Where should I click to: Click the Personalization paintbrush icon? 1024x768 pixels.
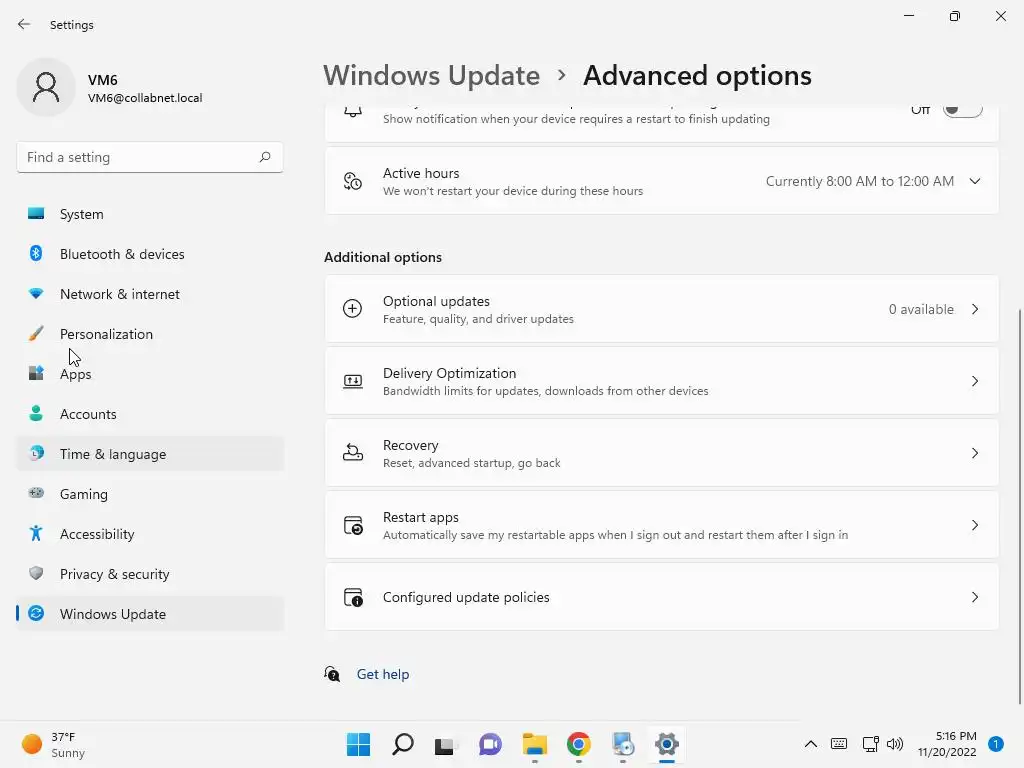pyautogui.click(x=36, y=333)
